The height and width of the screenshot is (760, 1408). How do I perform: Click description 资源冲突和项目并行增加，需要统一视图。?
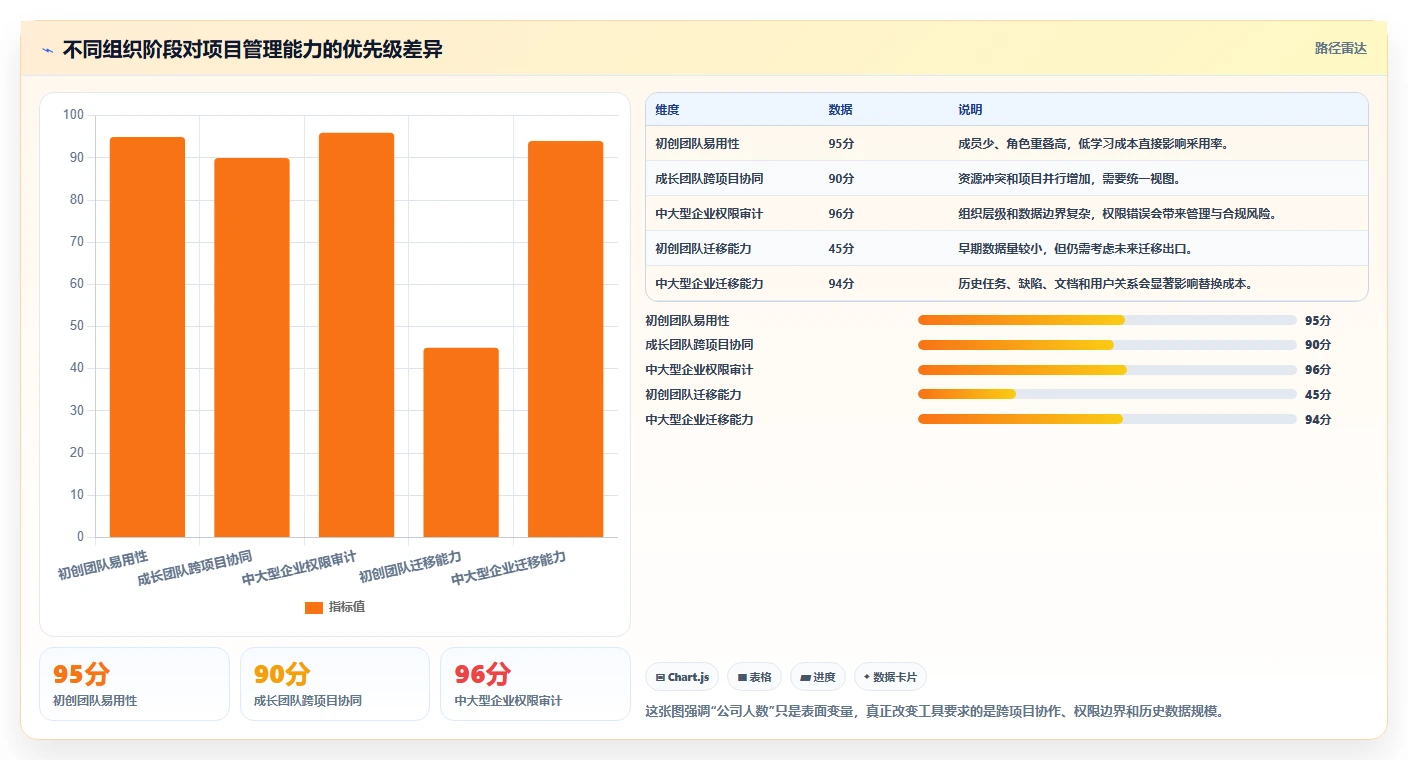coord(1069,179)
